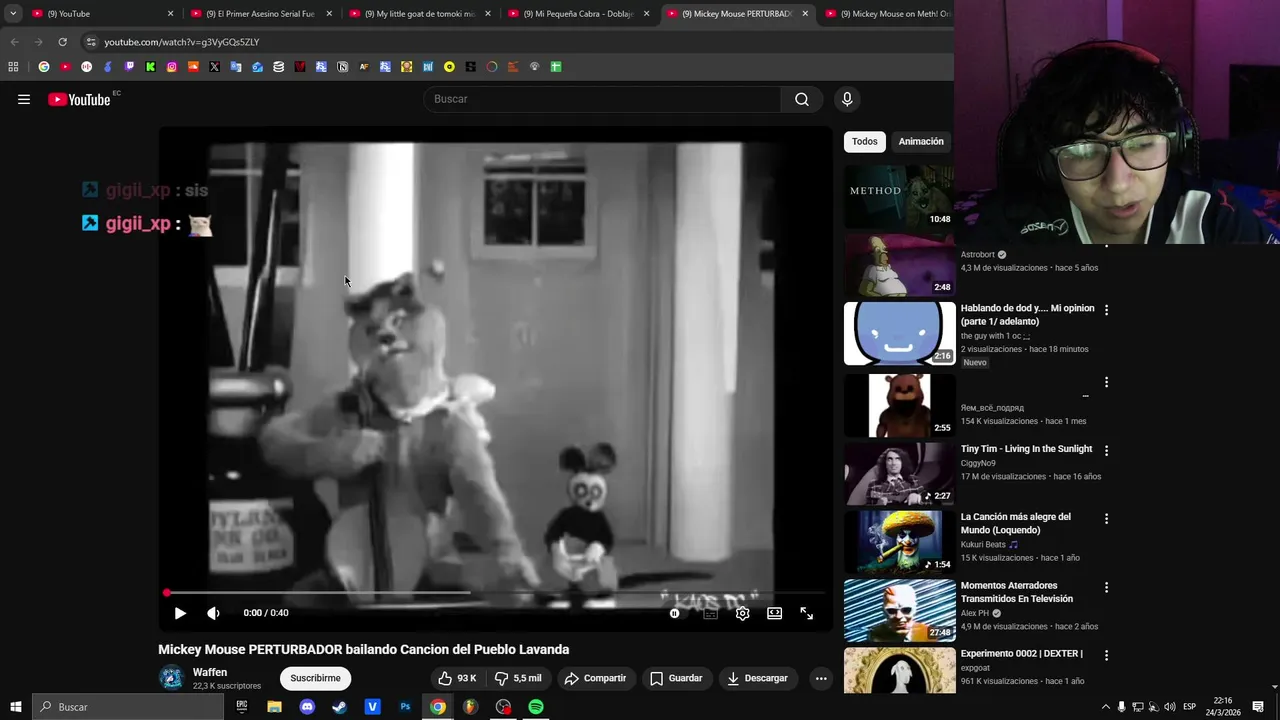The width and height of the screenshot is (1280, 720).
Task: Open the Notion bookmark
Action: (x=342, y=67)
